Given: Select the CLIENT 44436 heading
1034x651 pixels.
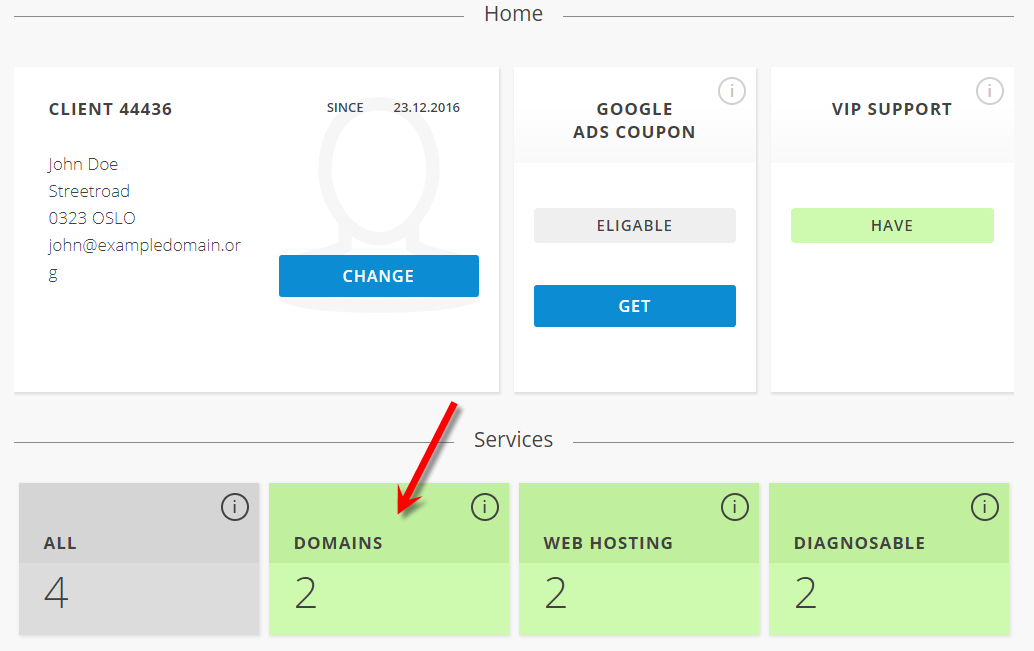Looking at the screenshot, I should pos(110,109).
